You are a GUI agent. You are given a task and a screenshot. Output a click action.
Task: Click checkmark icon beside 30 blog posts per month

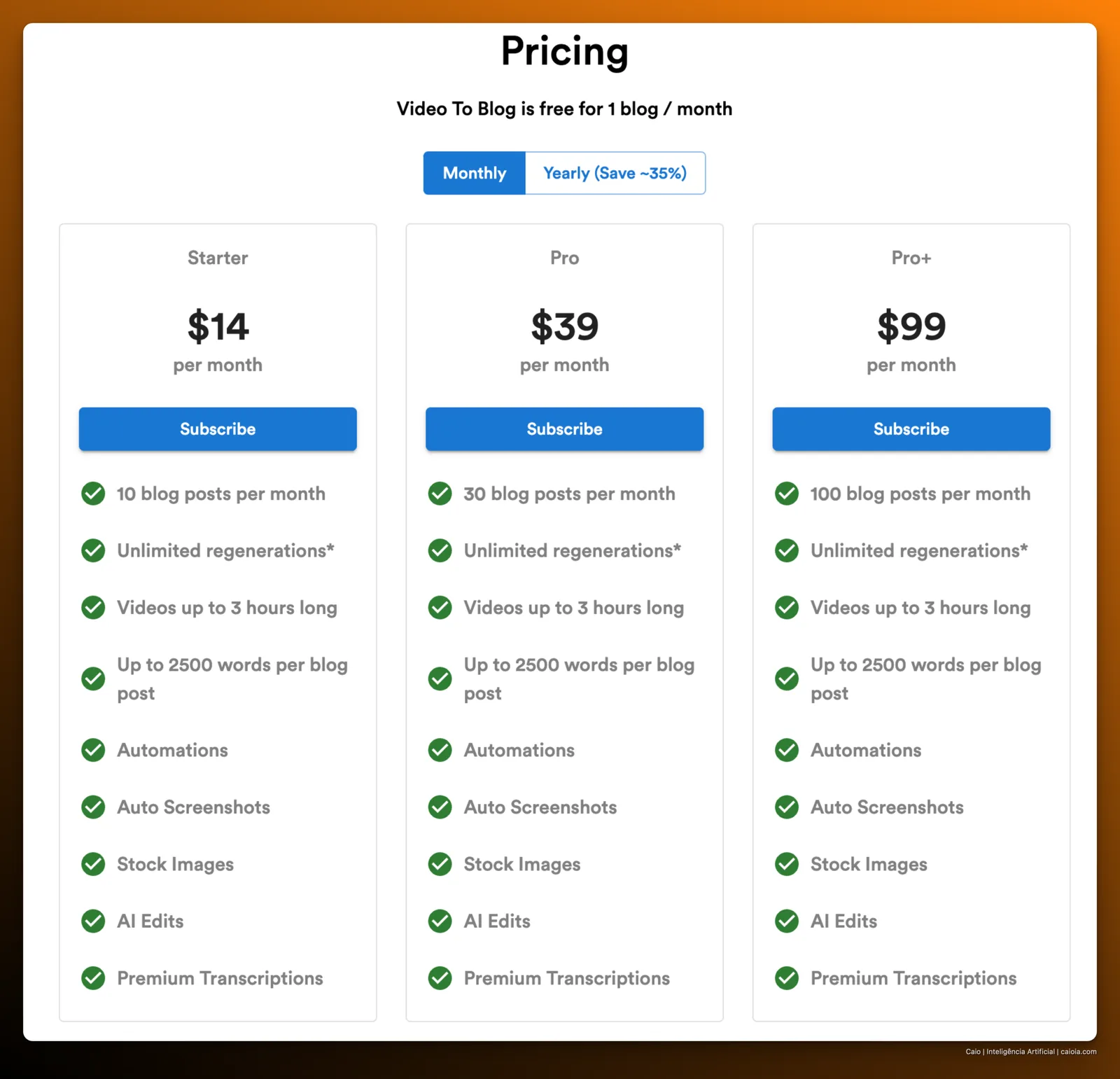pyautogui.click(x=440, y=494)
